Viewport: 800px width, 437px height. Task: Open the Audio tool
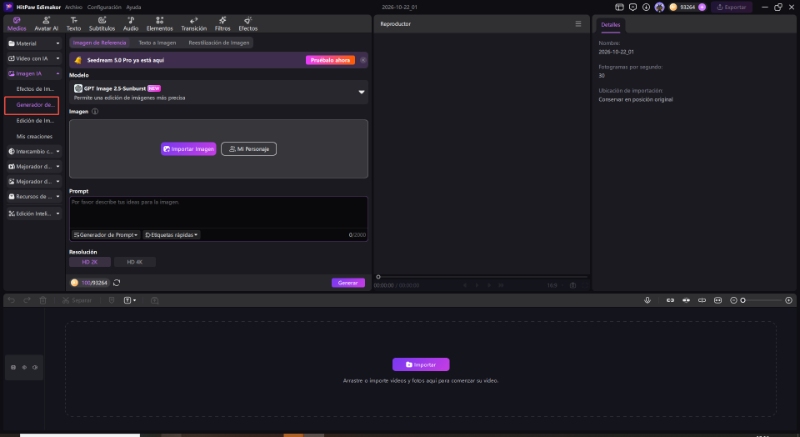click(x=131, y=23)
